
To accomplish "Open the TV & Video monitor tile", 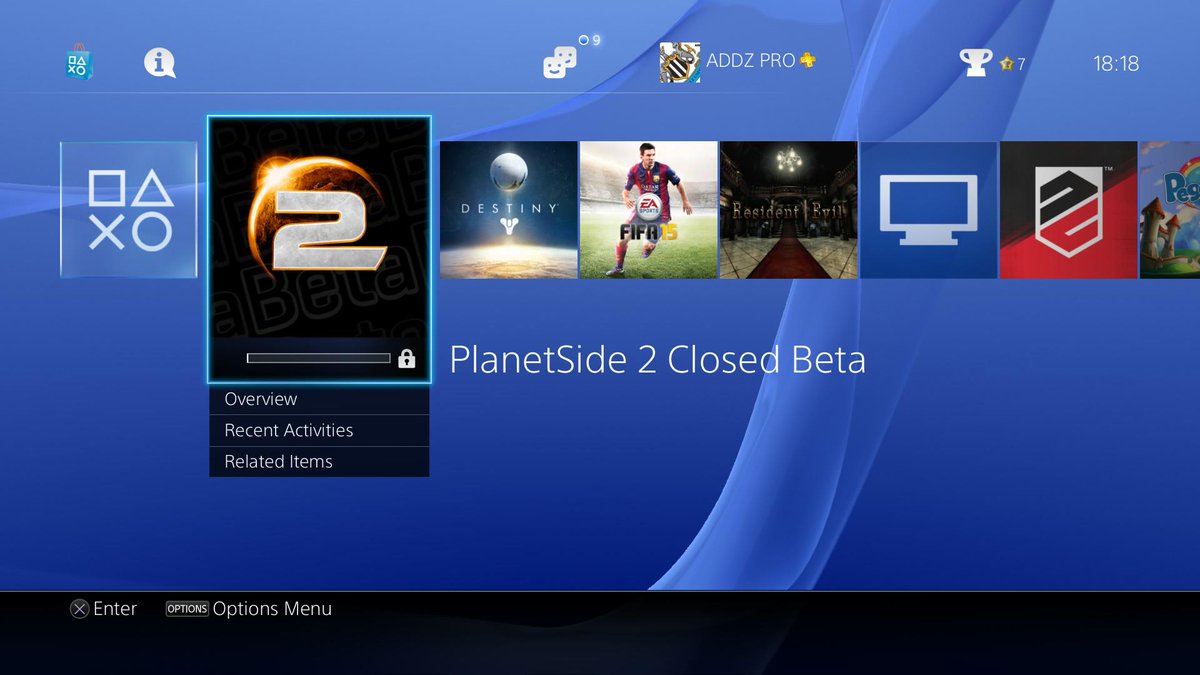I will [928, 210].
